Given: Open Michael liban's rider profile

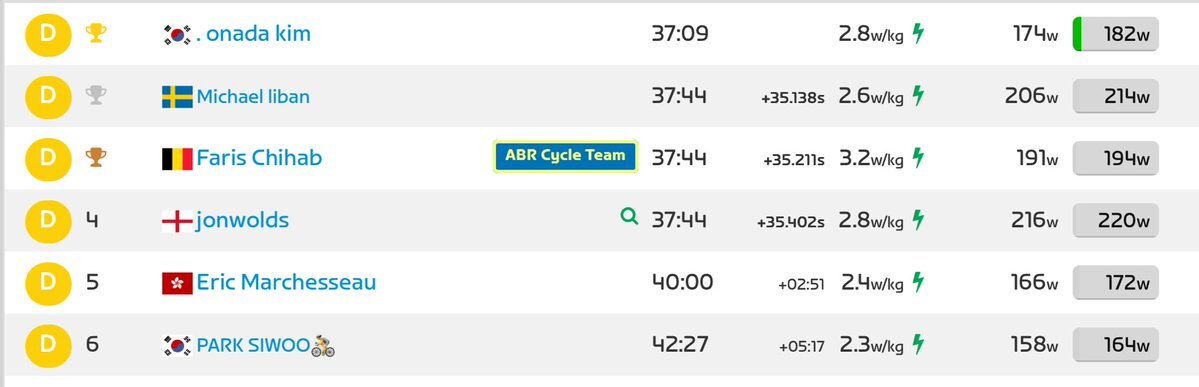Looking at the screenshot, I should coord(253,96).
